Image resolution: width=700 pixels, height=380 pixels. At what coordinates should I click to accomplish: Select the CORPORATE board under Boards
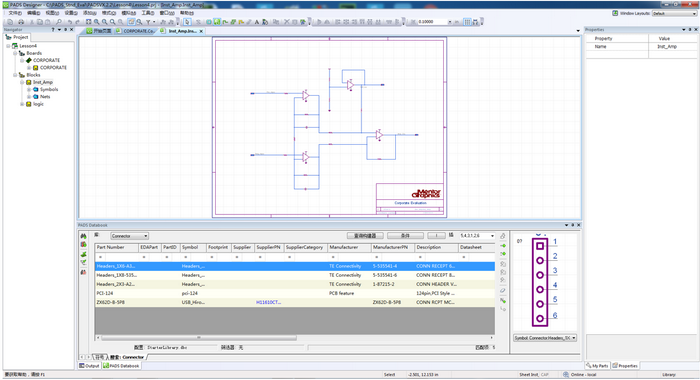[x=46, y=60]
